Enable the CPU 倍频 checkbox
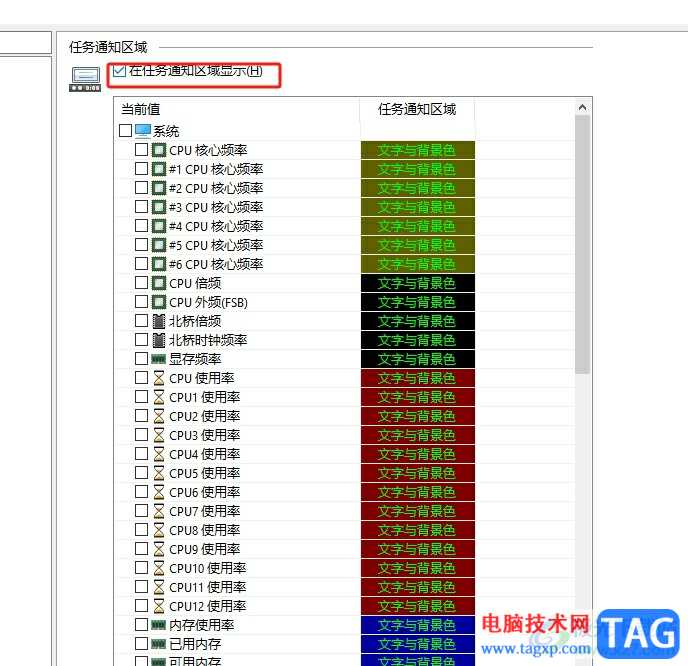This screenshot has width=688, height=666. pyautogui.click(x=141, y=283)
